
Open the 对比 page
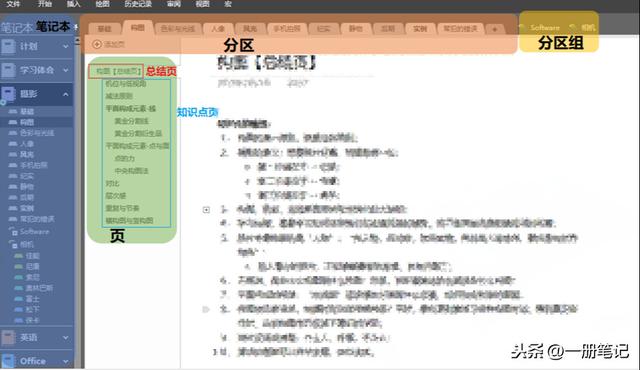tap(112, 184)
